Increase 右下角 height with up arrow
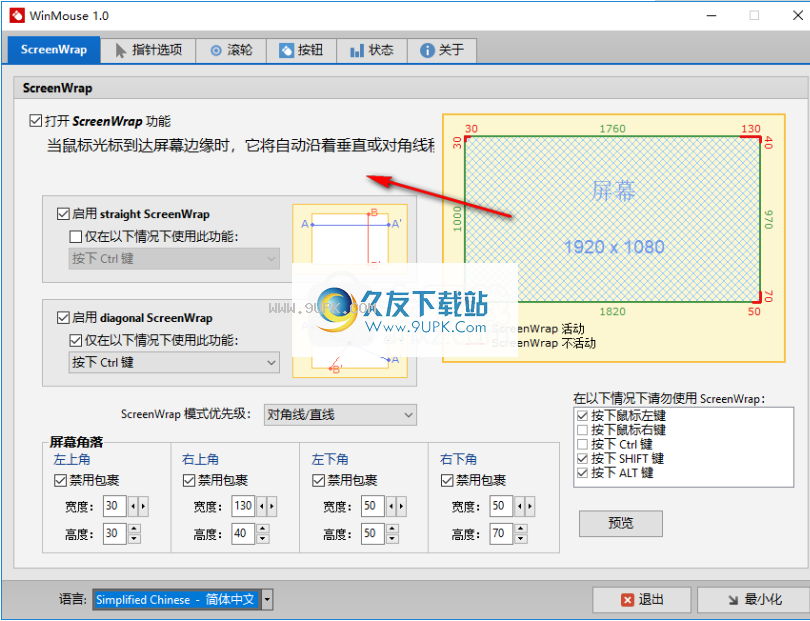The image size is (810, 621). (x=521, y=529)
